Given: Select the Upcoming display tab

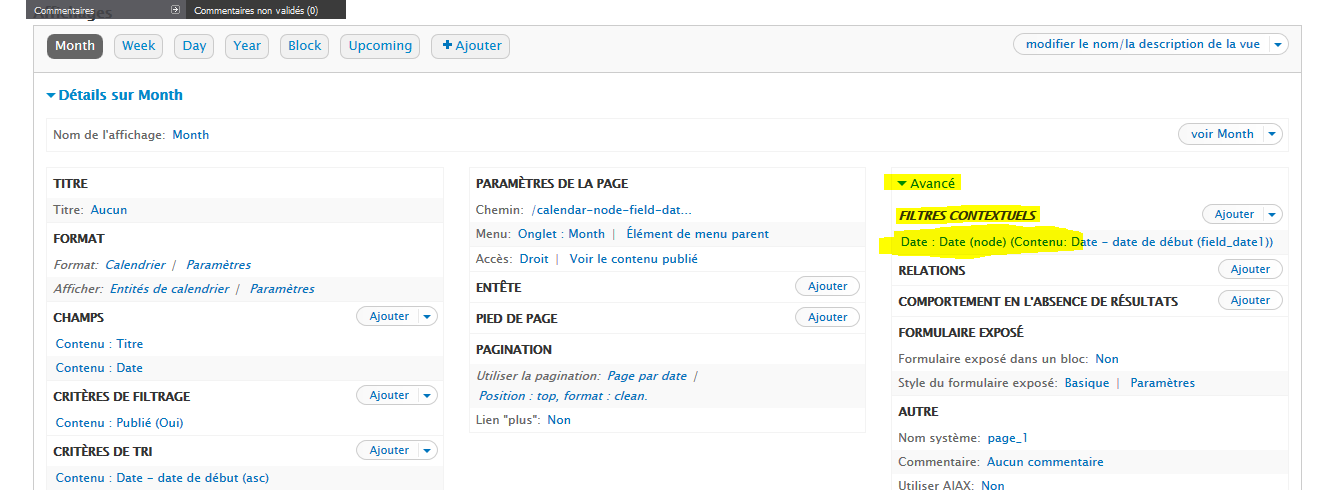Looking at the screenshot, I should pyautogui.click(x=380, y=46).
